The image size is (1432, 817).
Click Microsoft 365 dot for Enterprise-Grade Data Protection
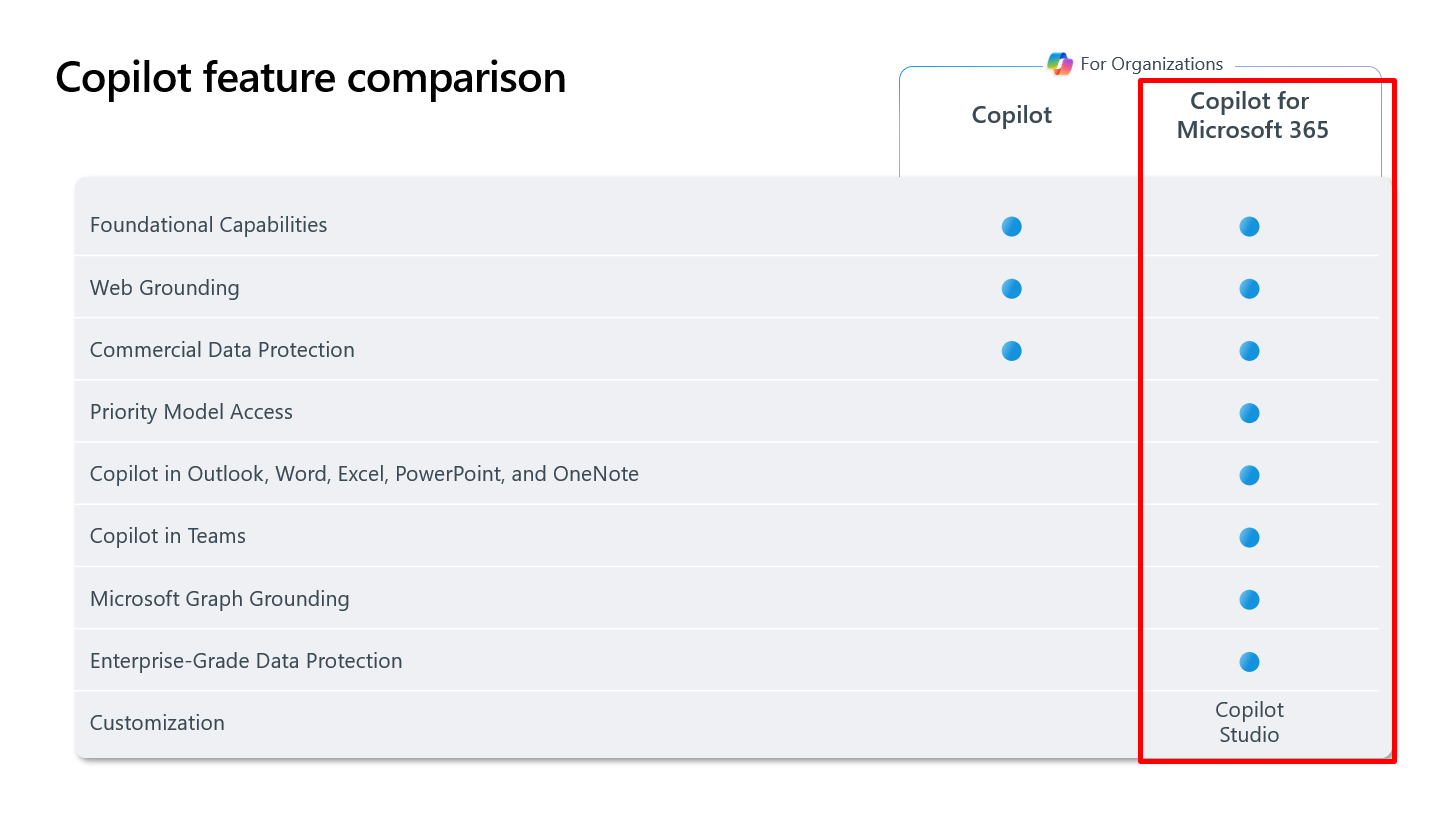pyautogui.click(x=1249, y=661)
